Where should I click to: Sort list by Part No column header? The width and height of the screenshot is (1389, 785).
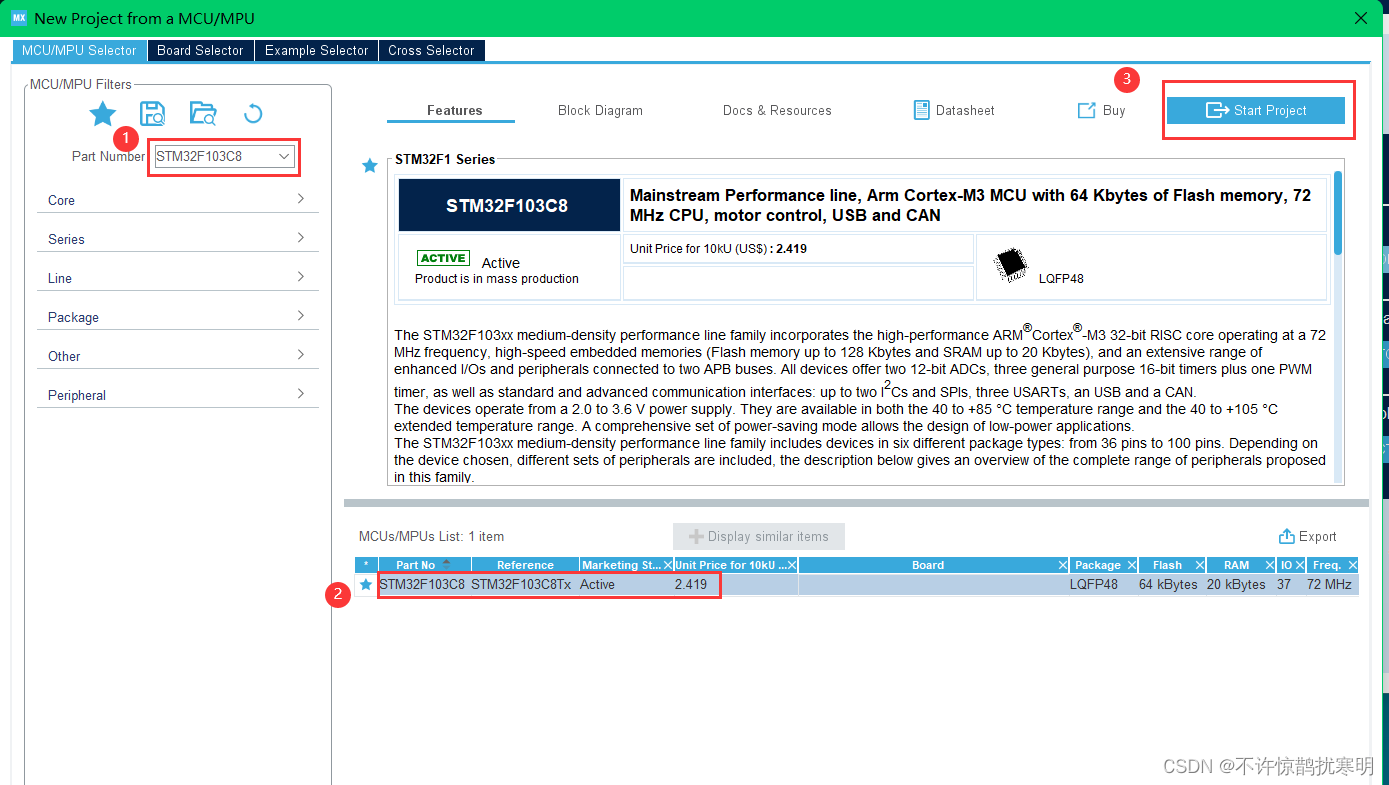(424, 565)
